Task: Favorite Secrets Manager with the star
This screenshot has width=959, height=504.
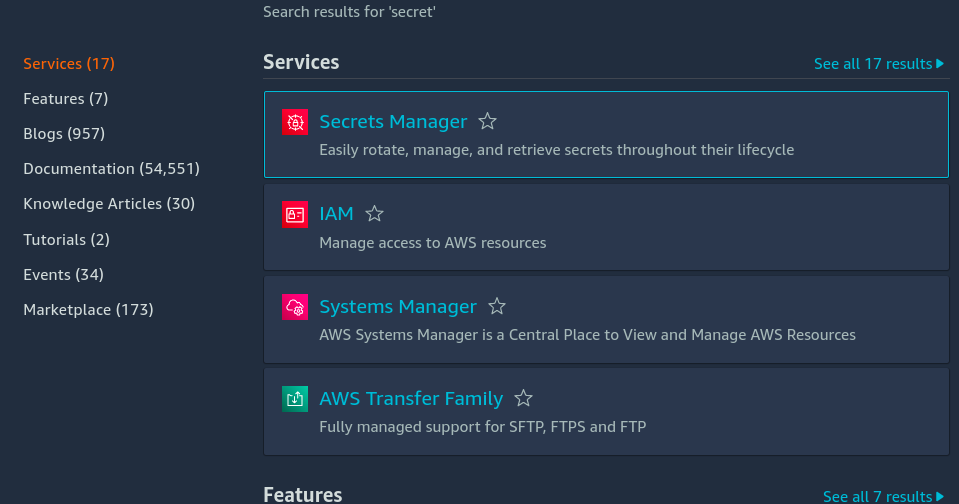Action: tap(488, 122)
